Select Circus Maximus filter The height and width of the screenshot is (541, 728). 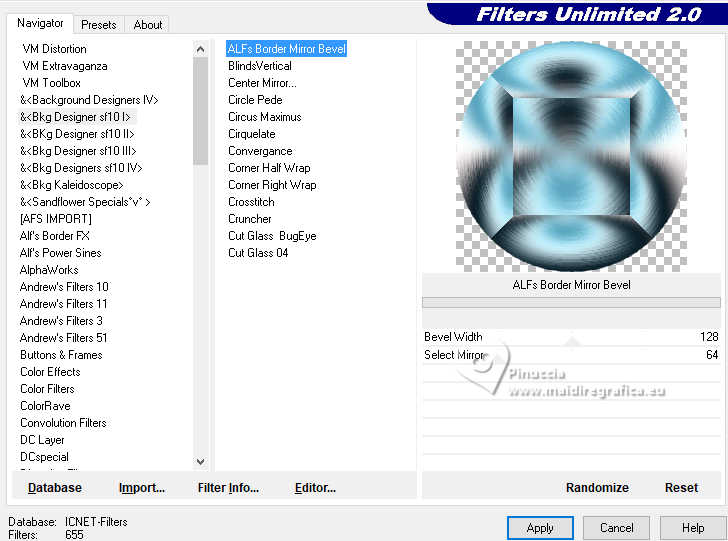[265, 117]
